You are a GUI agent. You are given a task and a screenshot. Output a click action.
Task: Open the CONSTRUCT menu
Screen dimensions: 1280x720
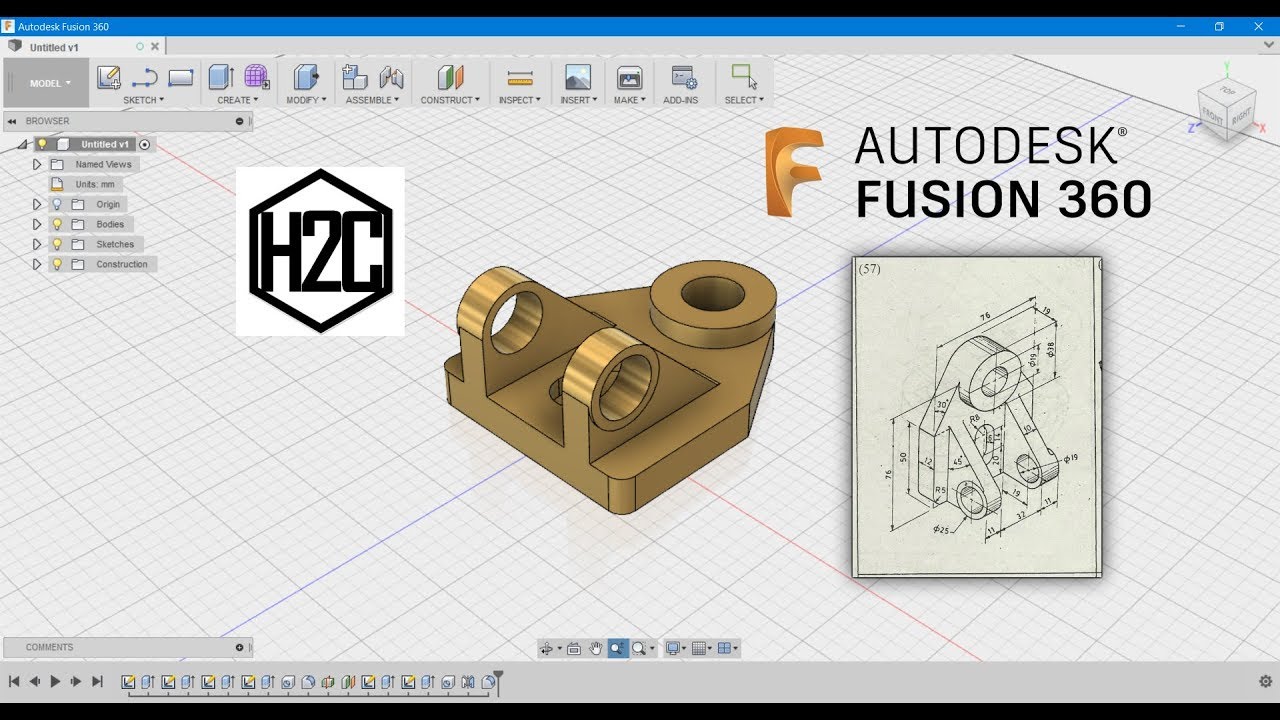(450, 100)
